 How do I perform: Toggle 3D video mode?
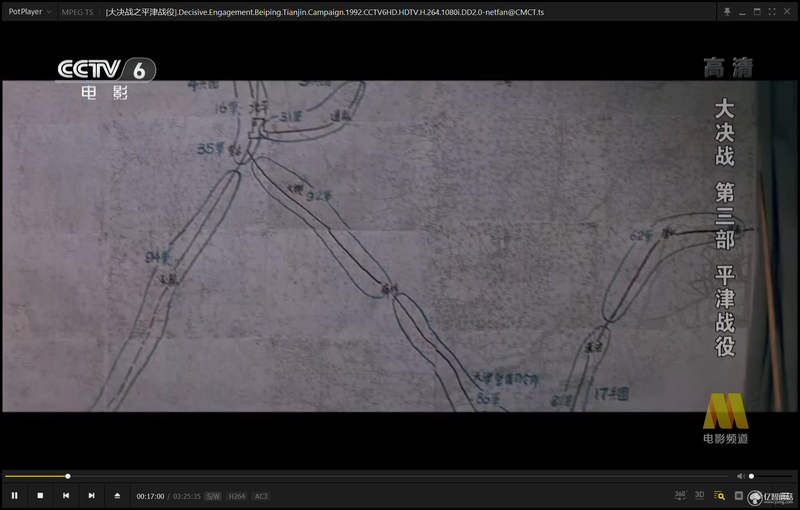[x=699, y=495]
